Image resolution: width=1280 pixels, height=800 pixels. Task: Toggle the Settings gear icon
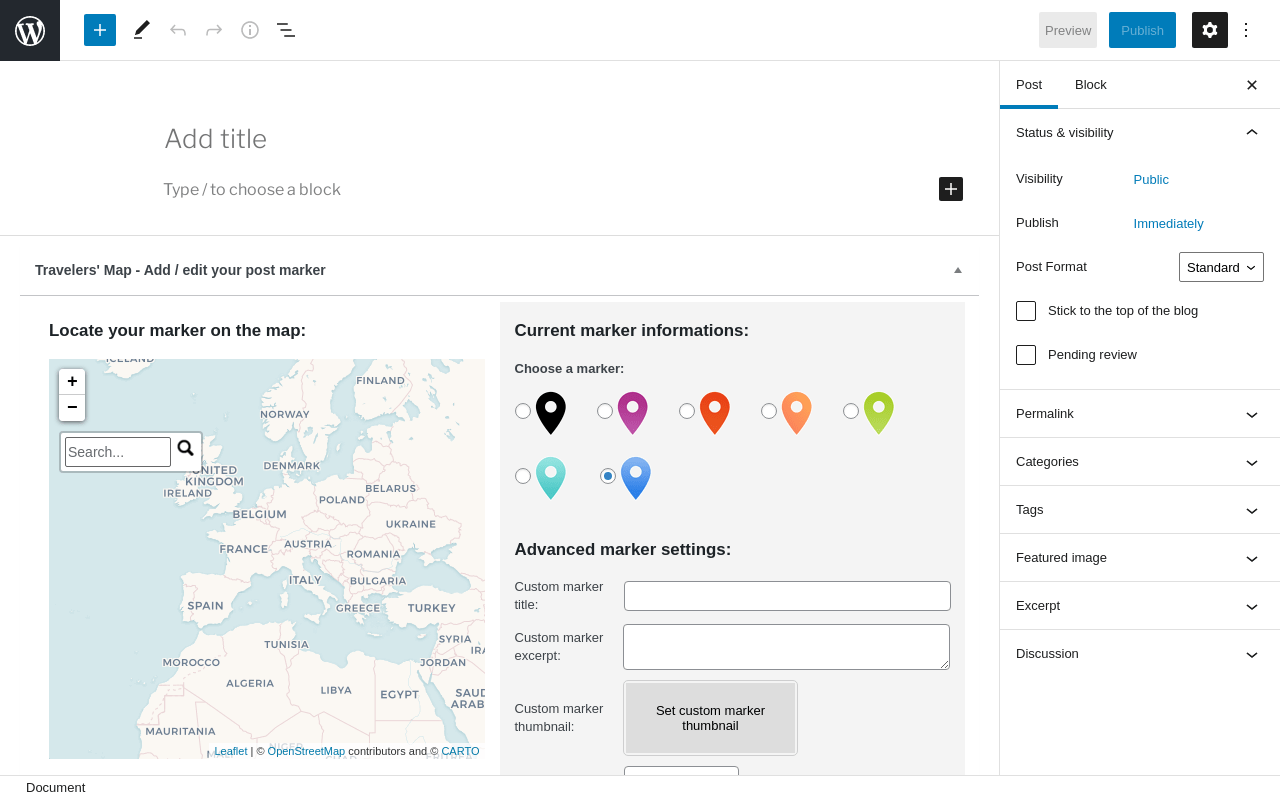click(1210, 30)
